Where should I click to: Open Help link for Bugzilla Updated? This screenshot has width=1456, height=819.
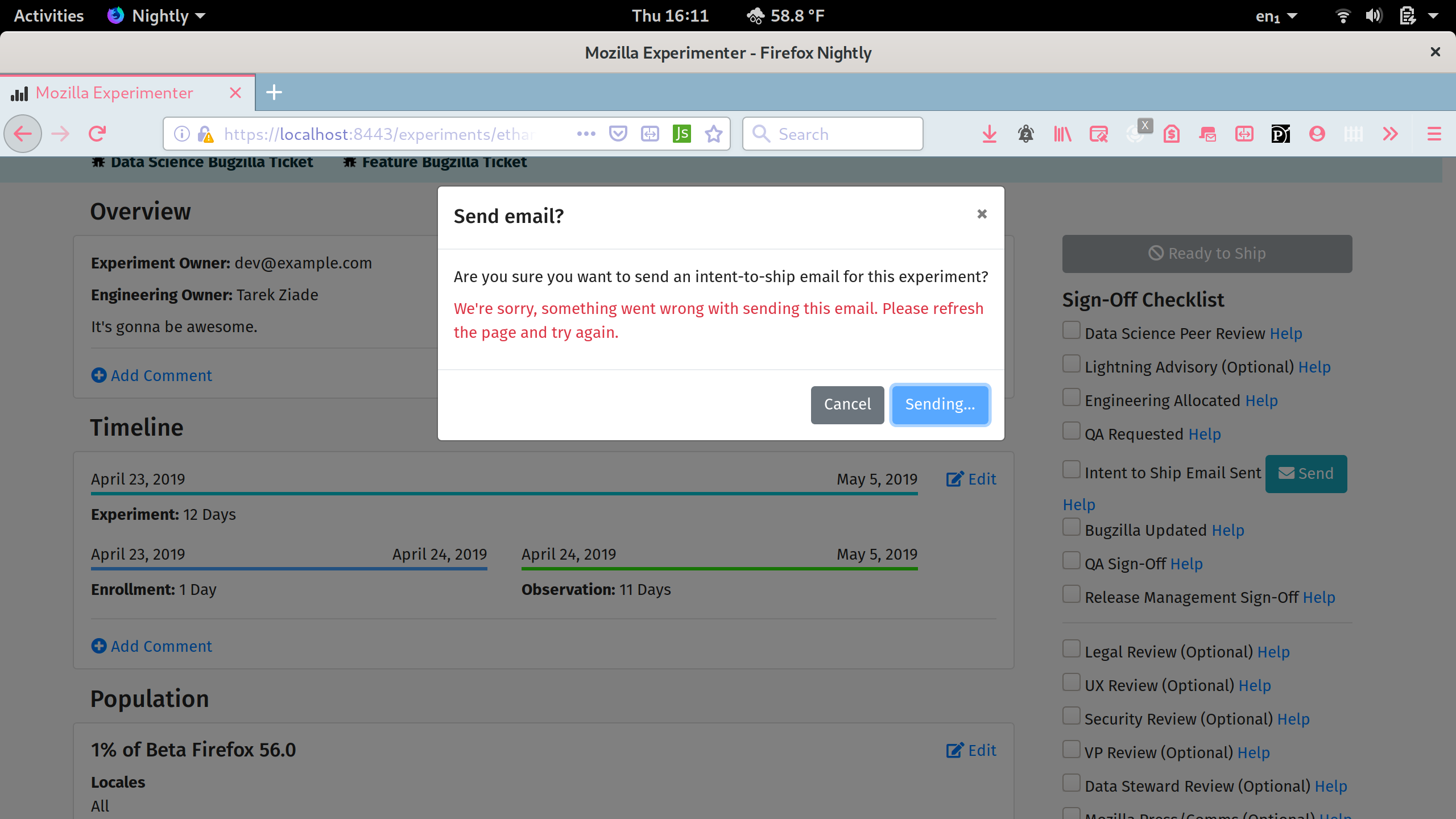pyautogui.click(x=1228, y=531)
